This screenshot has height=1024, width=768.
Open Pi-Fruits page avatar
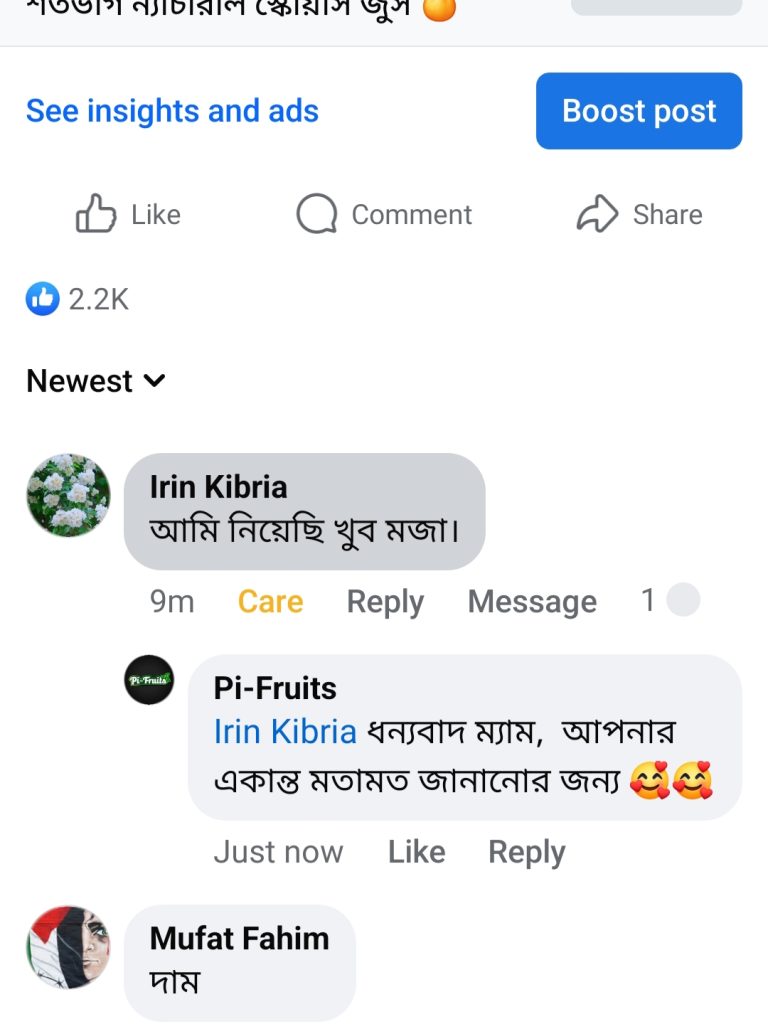click(x=149, y=680)
